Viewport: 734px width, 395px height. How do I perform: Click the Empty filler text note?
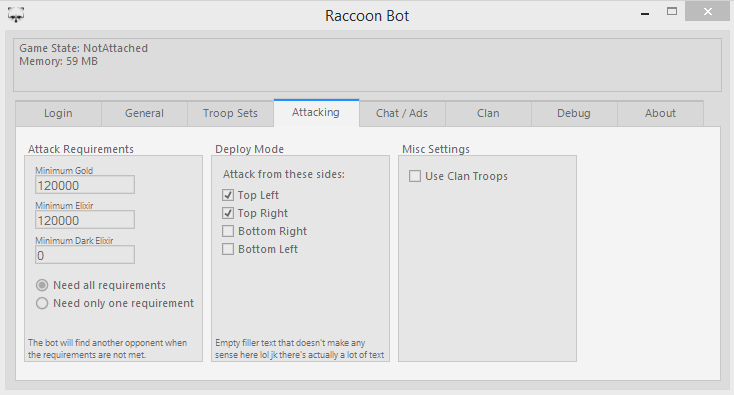point(300,349)
